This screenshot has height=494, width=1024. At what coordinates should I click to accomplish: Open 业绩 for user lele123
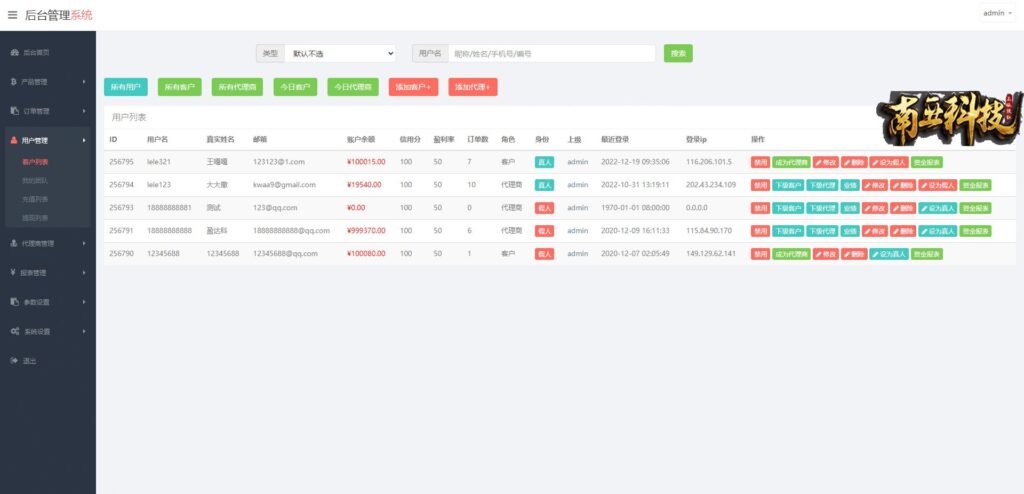850,185
